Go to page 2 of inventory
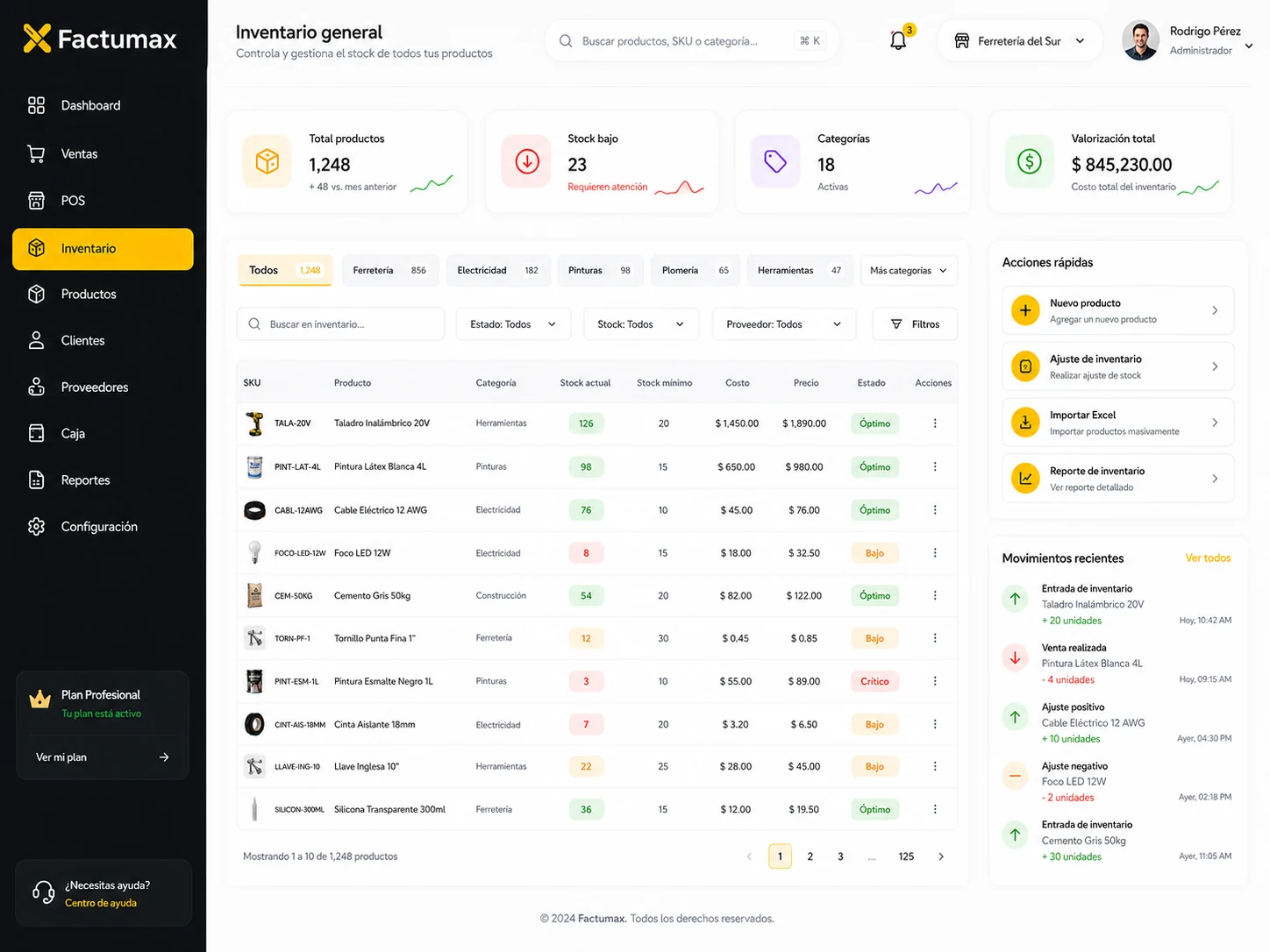 tap(810, 856)
